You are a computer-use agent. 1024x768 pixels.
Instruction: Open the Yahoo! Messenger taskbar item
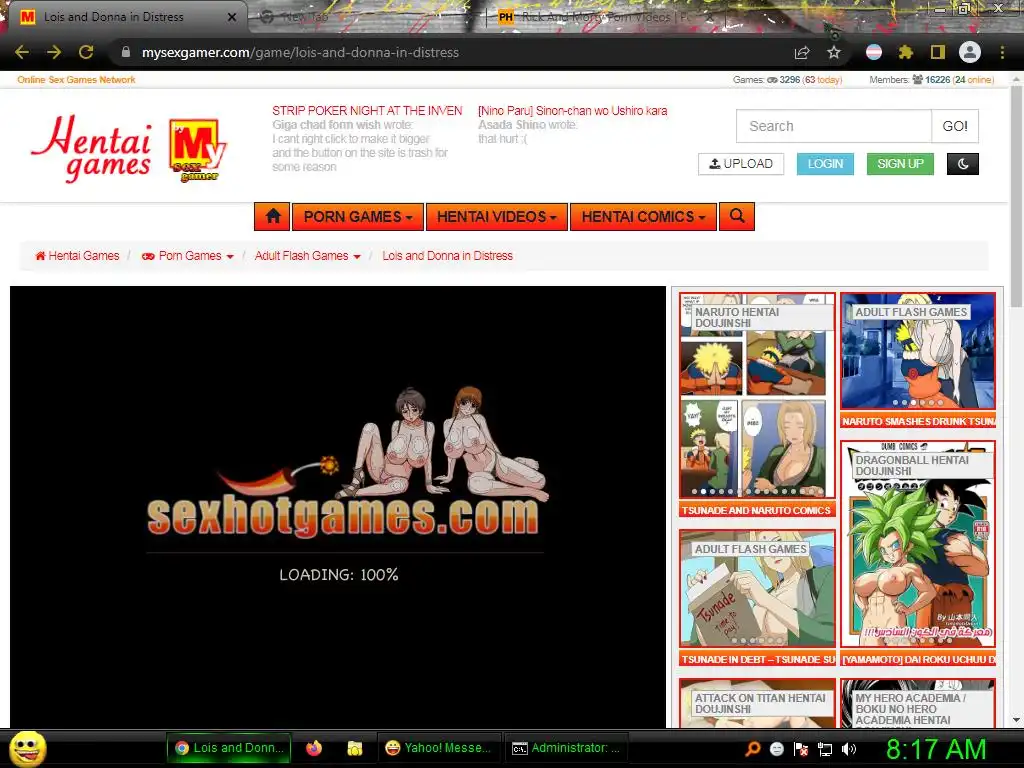(x=438, y=748)
